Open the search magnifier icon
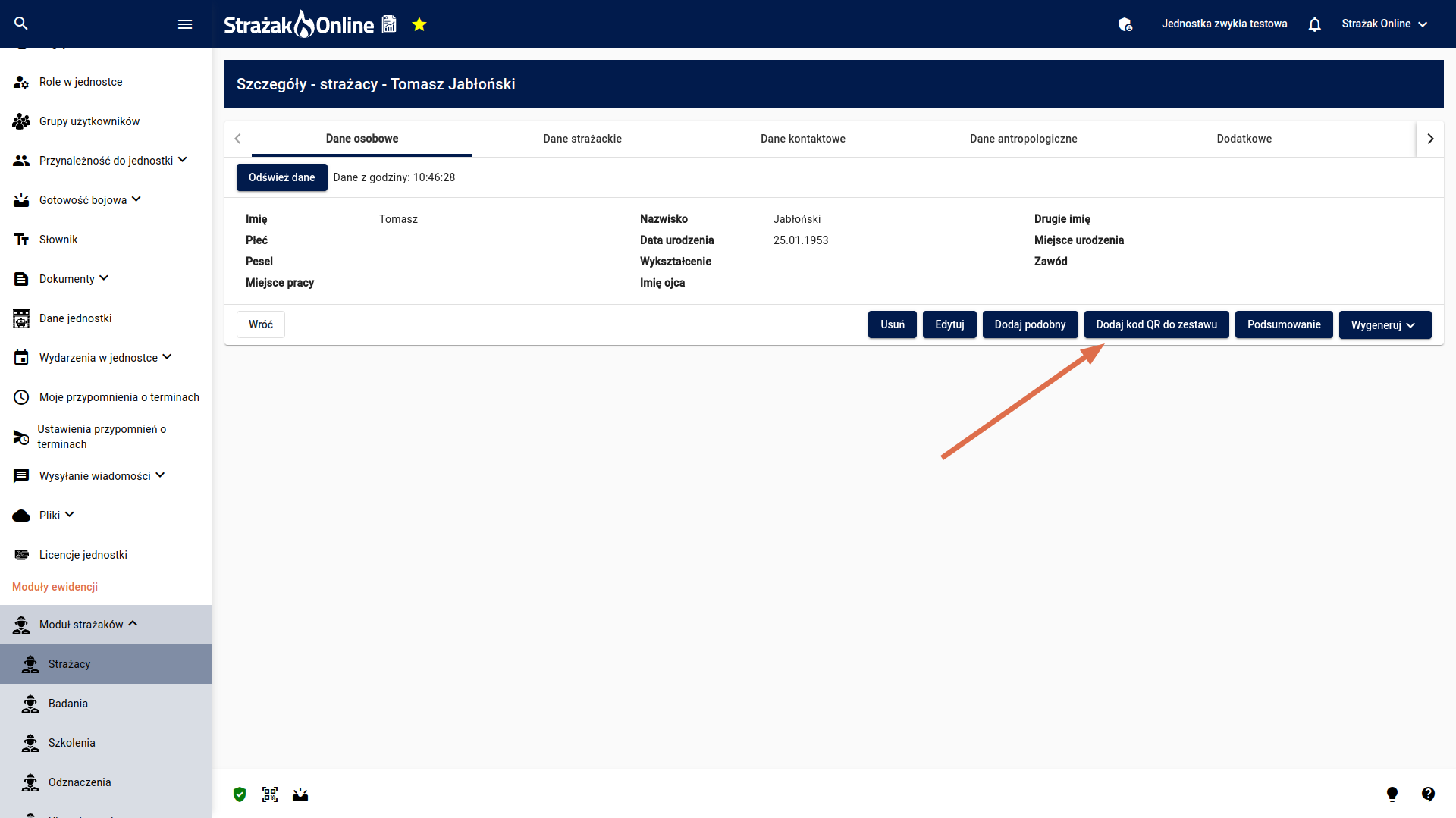Image resolution: width=1456 pixels, height=818 pixels. point(21,24)
